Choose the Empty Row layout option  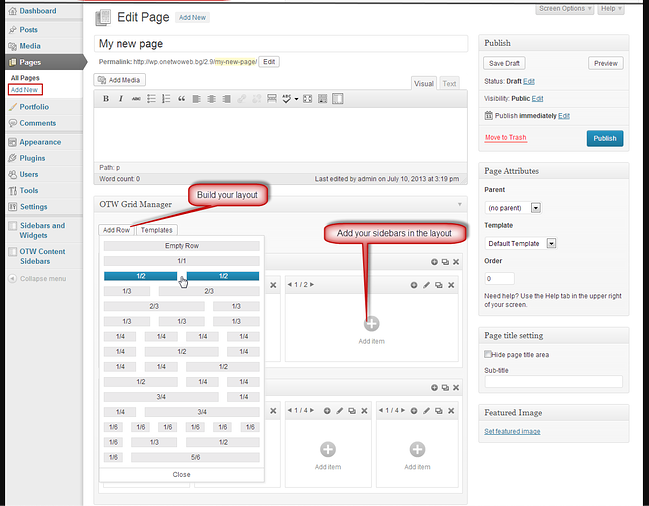pos(182,246)
